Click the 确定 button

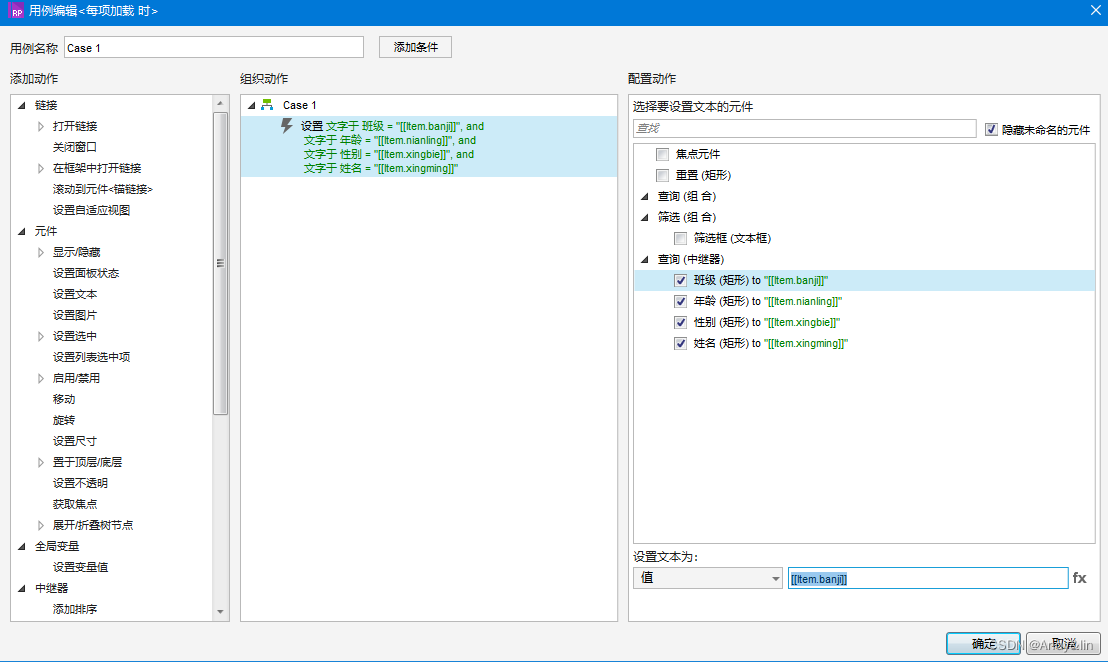click(x=983, y=643)
